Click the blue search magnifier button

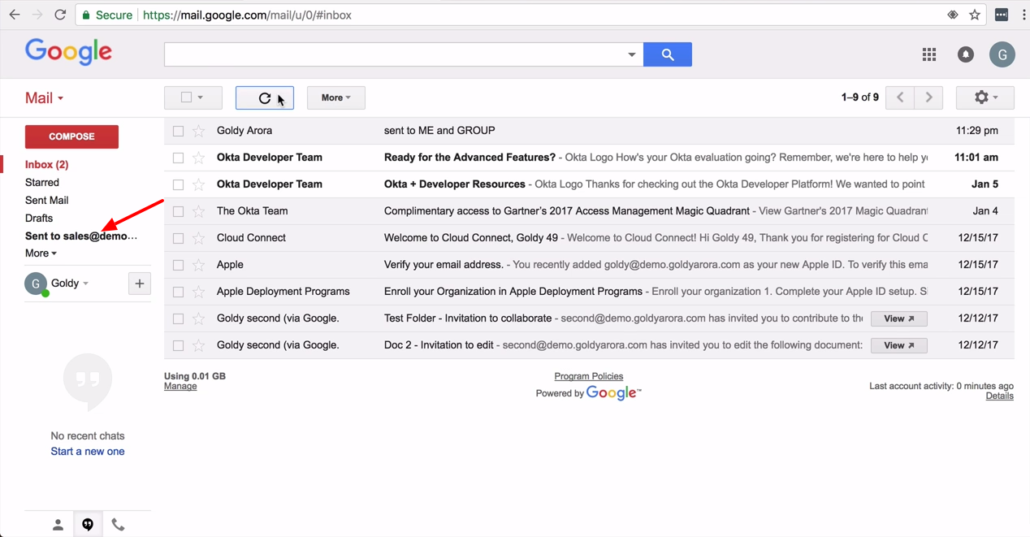[x=667, y=55]
